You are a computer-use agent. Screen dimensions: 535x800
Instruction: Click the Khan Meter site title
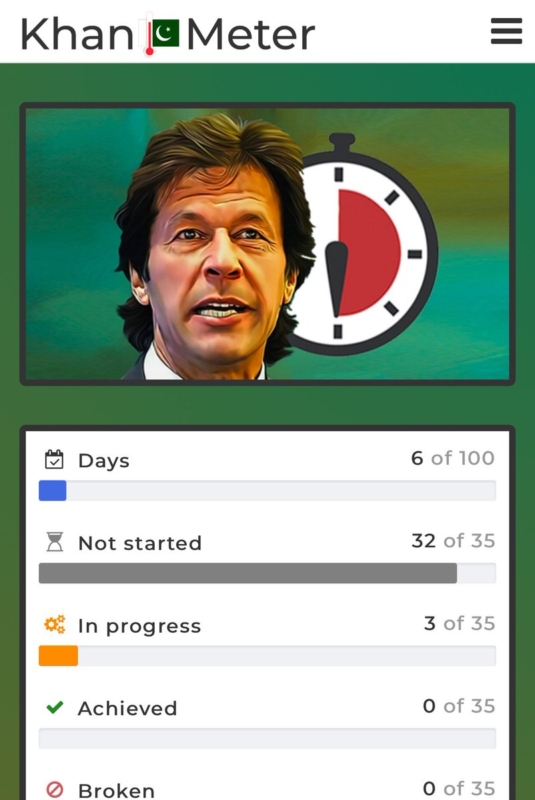click(x=168, y=34)
